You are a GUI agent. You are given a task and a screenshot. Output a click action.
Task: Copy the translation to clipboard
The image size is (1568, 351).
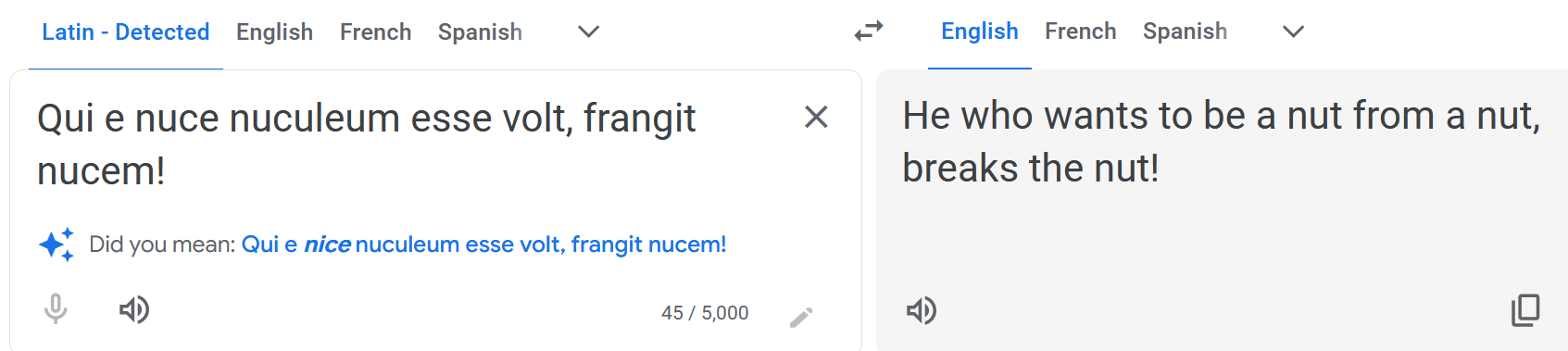[1525, 310]
